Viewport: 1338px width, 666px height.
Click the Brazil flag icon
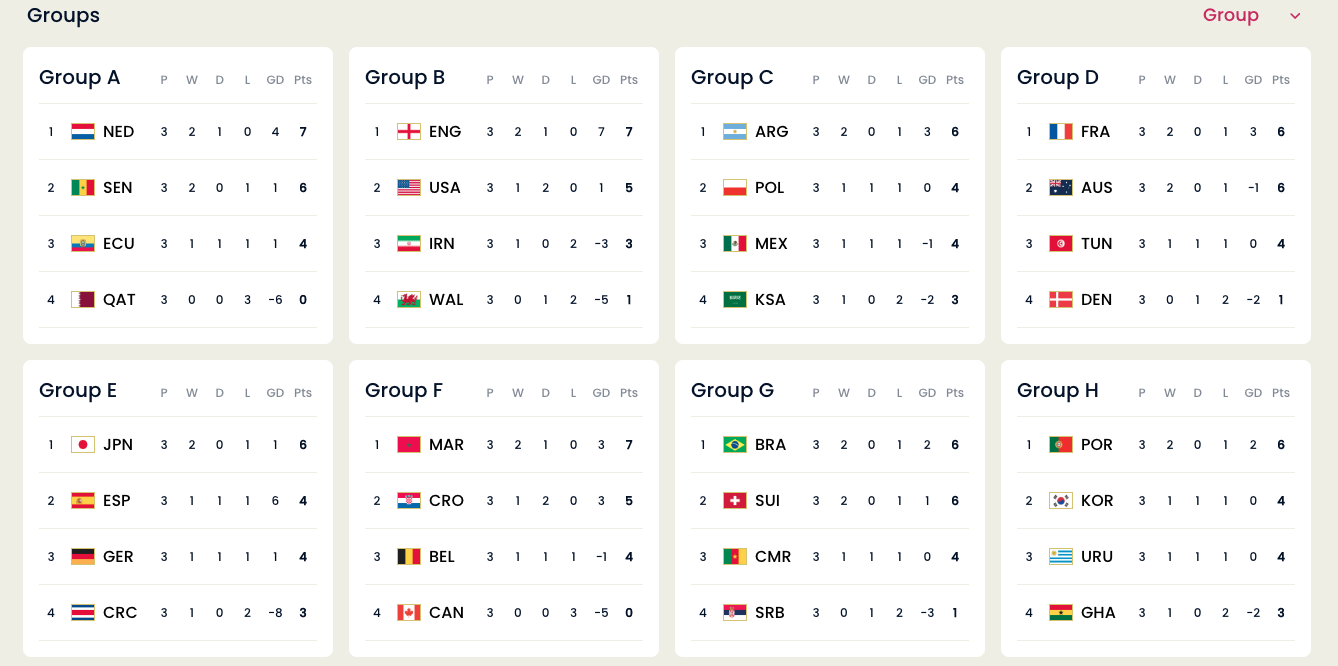[x=735, y=445]
